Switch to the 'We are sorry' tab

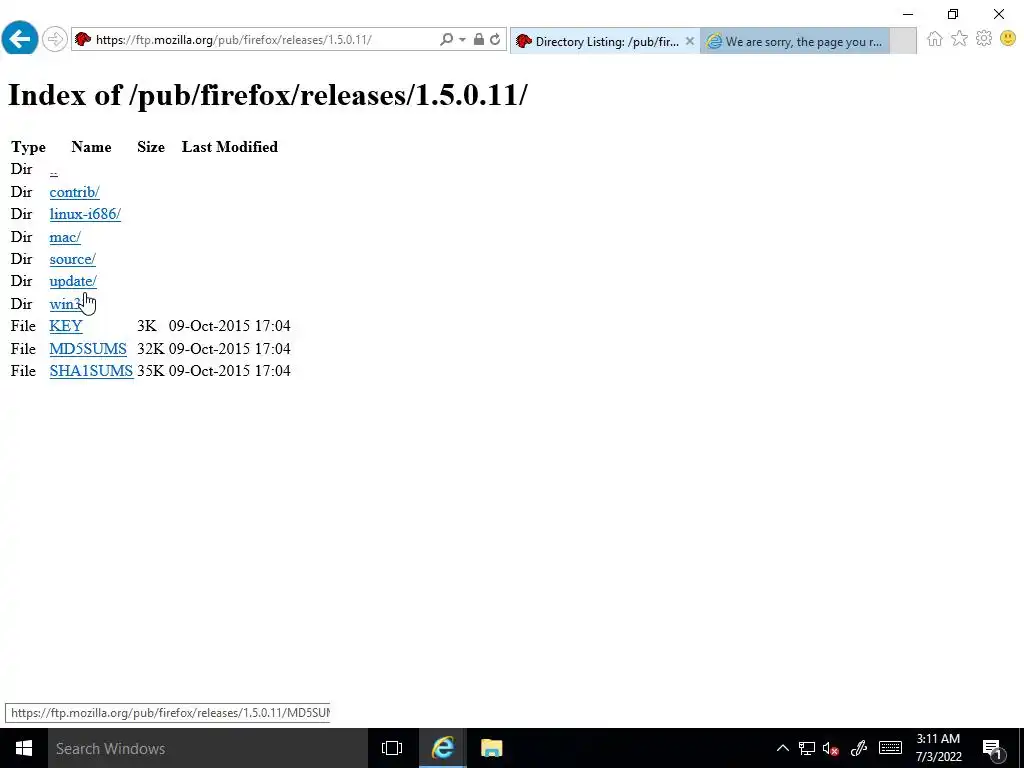click(x=795, y=41)
